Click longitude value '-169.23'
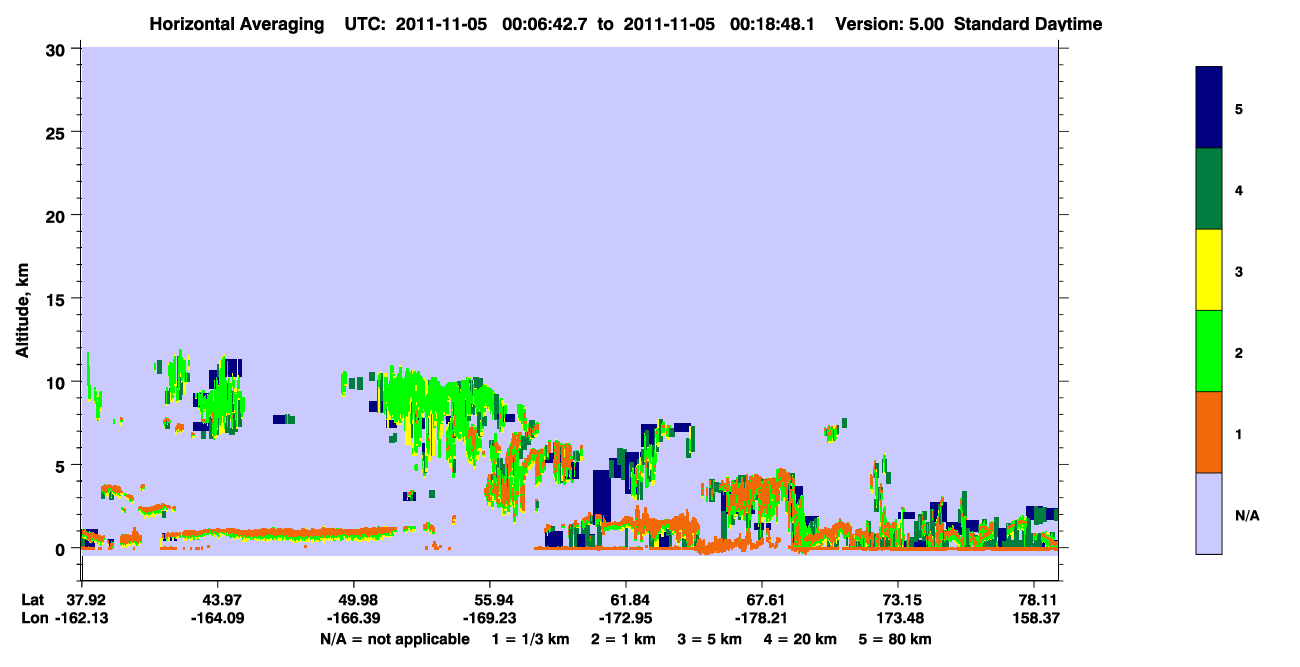Viewport: 1300px width, 667px height. (x=489, y=619)
